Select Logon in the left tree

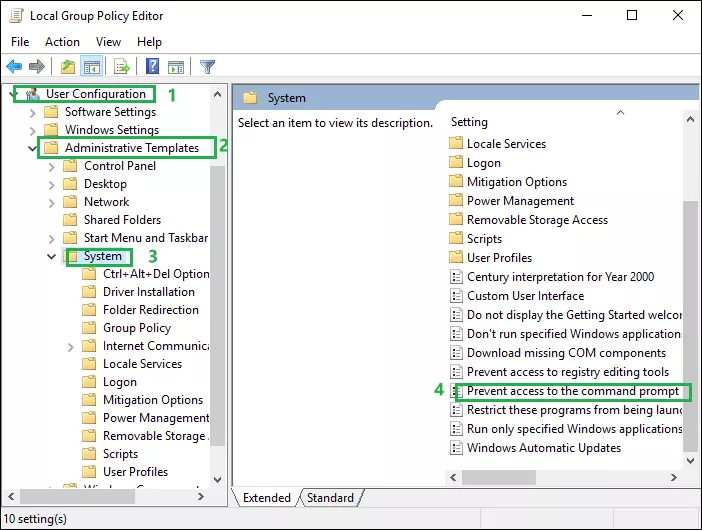tap(120, 382)
